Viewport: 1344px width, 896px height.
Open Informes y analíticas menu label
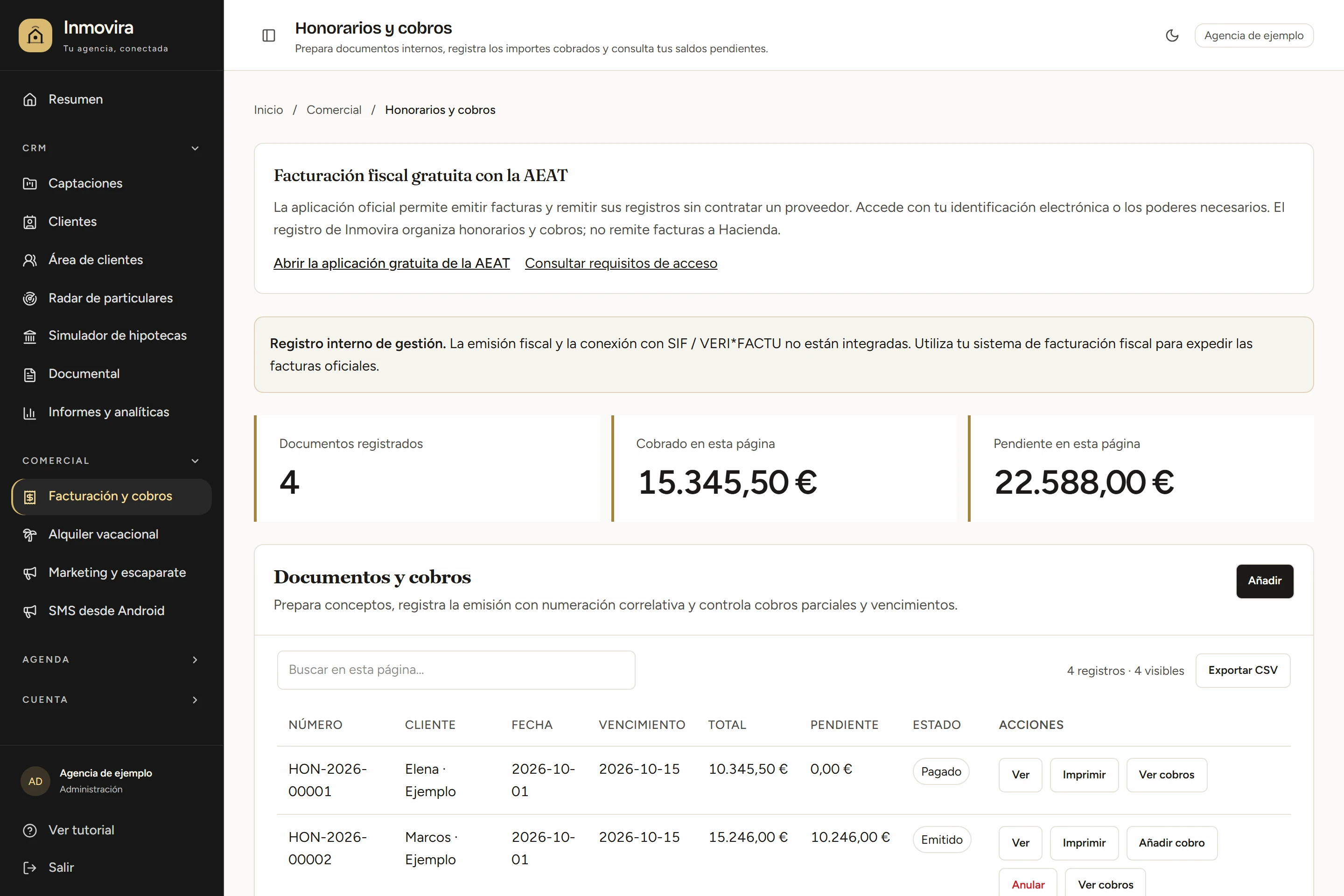[x=109, y=412]
